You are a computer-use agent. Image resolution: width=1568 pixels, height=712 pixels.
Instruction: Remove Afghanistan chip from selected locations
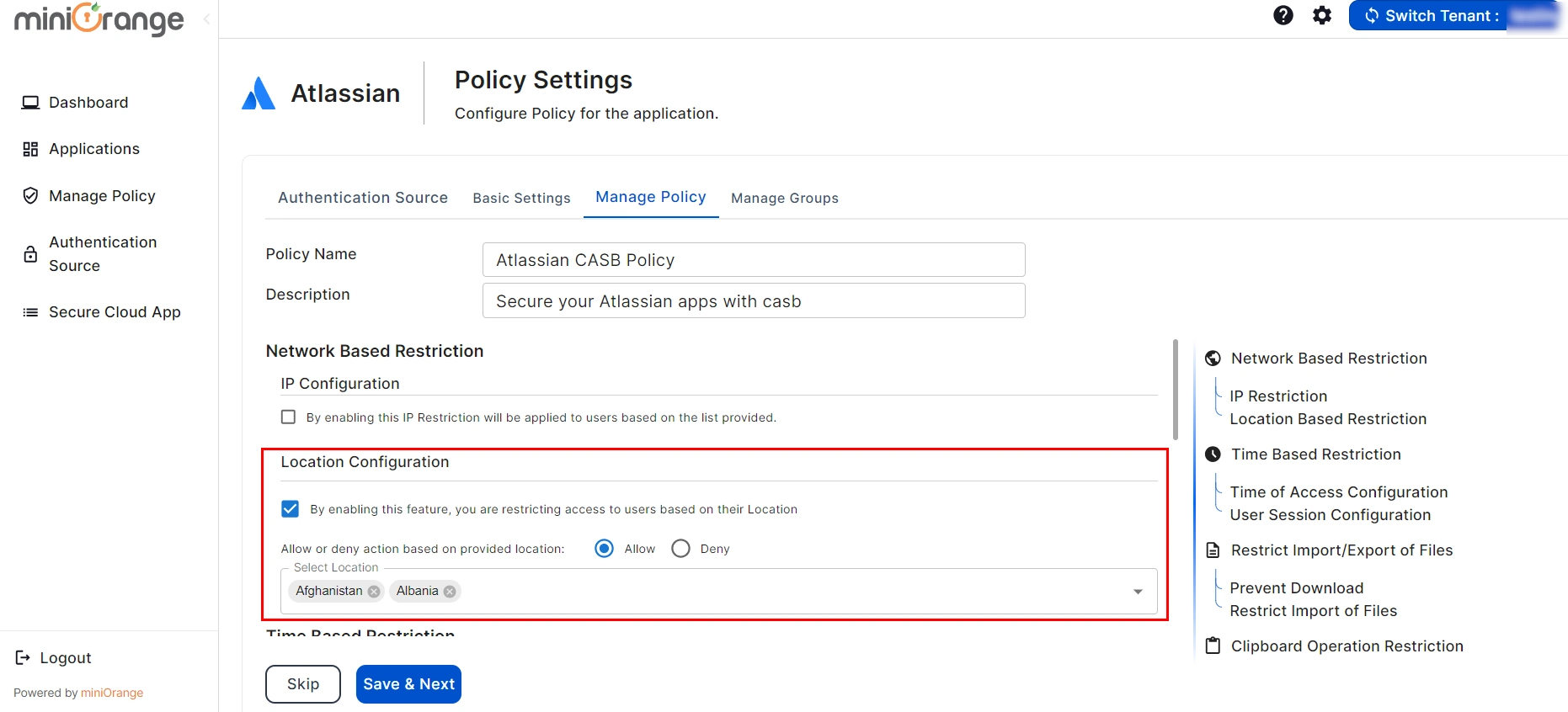374,592
